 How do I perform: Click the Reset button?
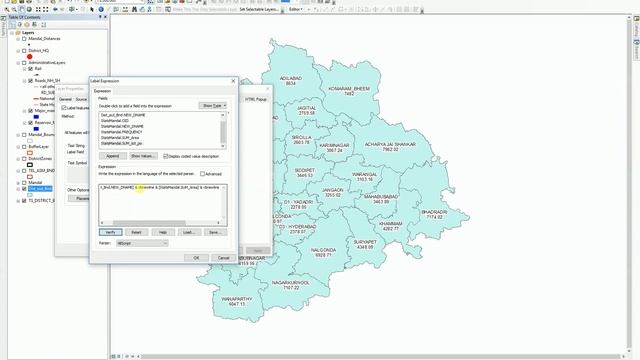point(136,232)
